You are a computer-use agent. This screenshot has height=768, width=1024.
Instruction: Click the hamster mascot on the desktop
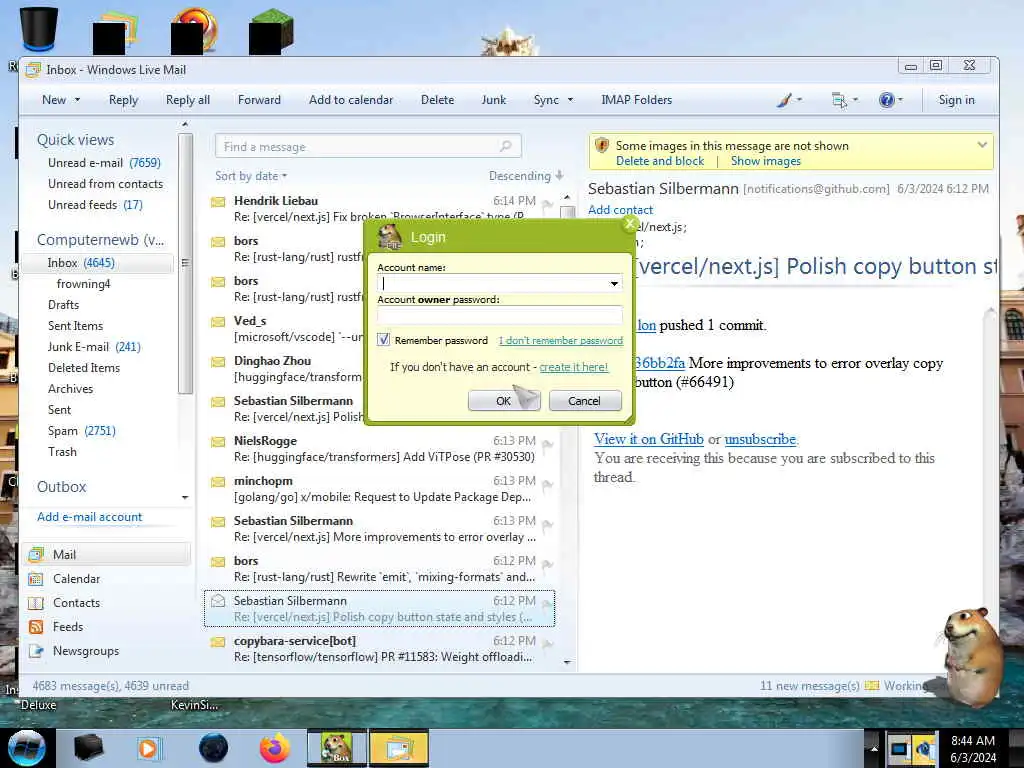[971, 656]
